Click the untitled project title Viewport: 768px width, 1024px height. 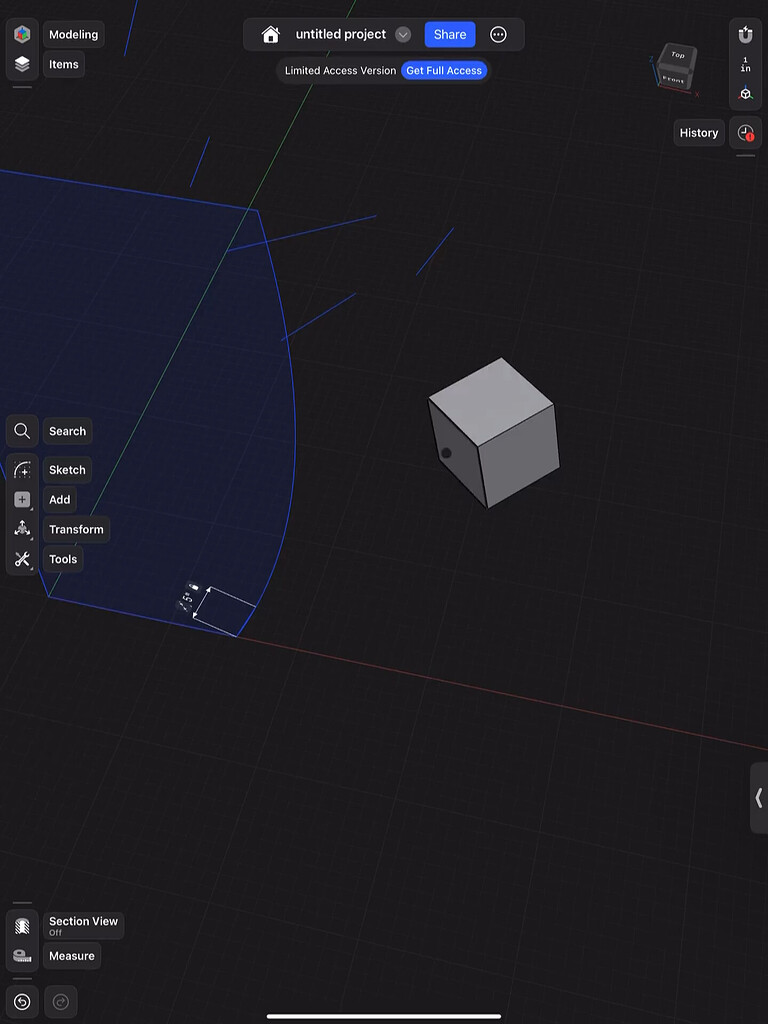[340, 35]
